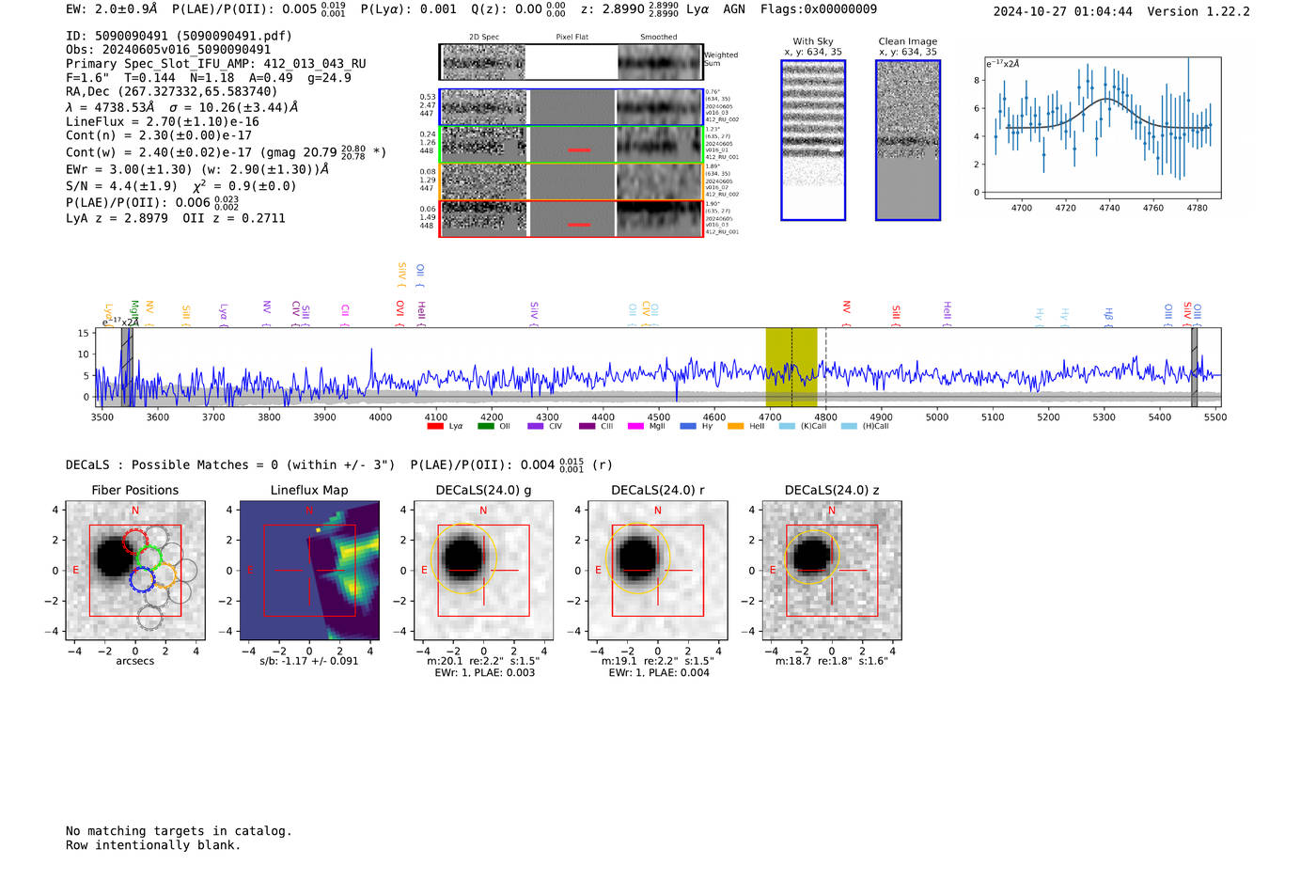1316x896 pixels.
Task: Click the OII z = 0.2711 text
Action: point(234,218)
